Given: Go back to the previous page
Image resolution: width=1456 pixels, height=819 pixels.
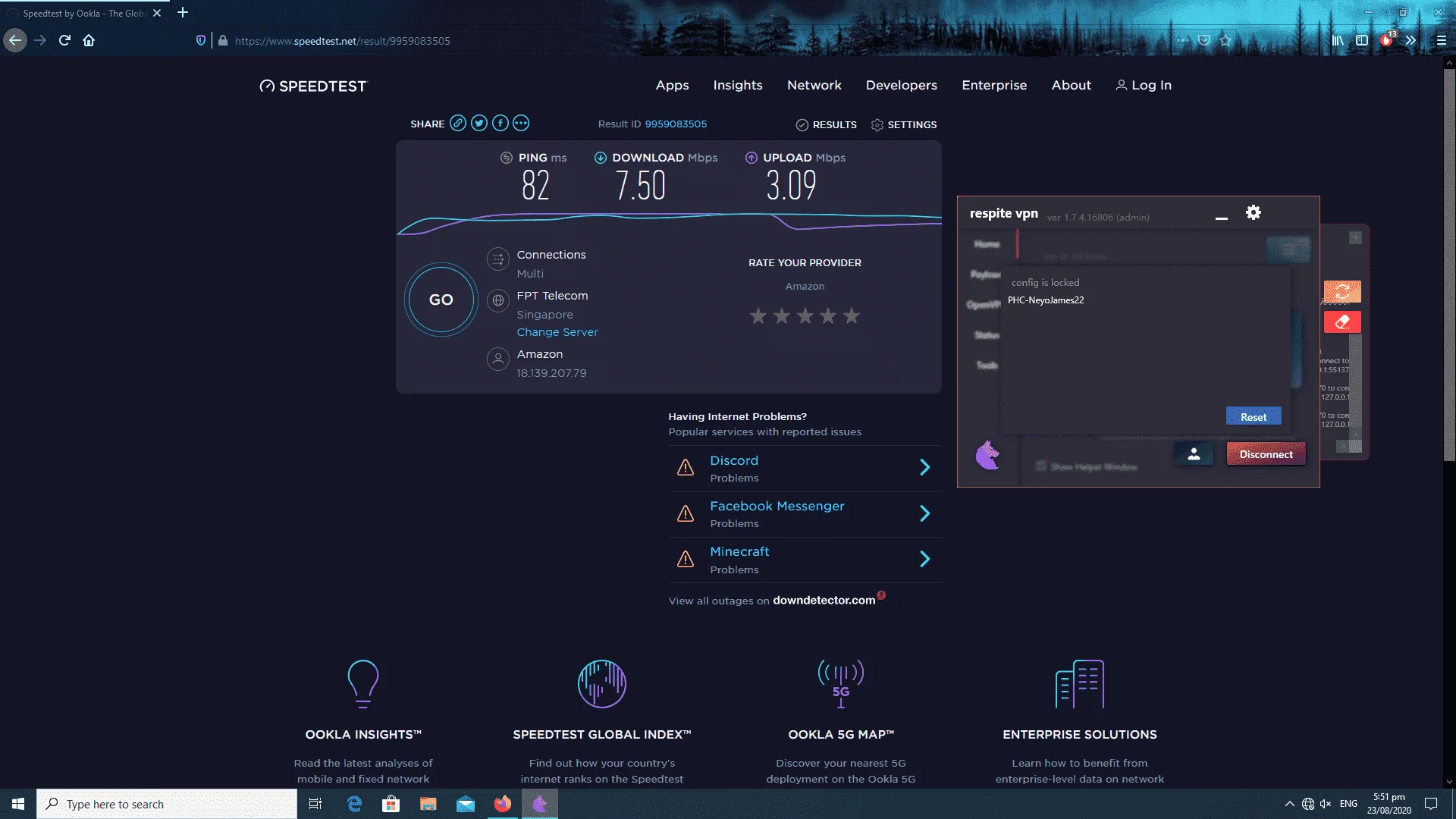Looking at the screenshot, I should click(x=15, y=40).
